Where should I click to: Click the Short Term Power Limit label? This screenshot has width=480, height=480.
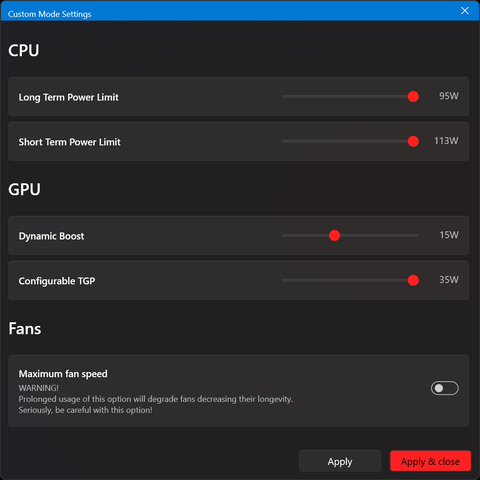point(69,142)
